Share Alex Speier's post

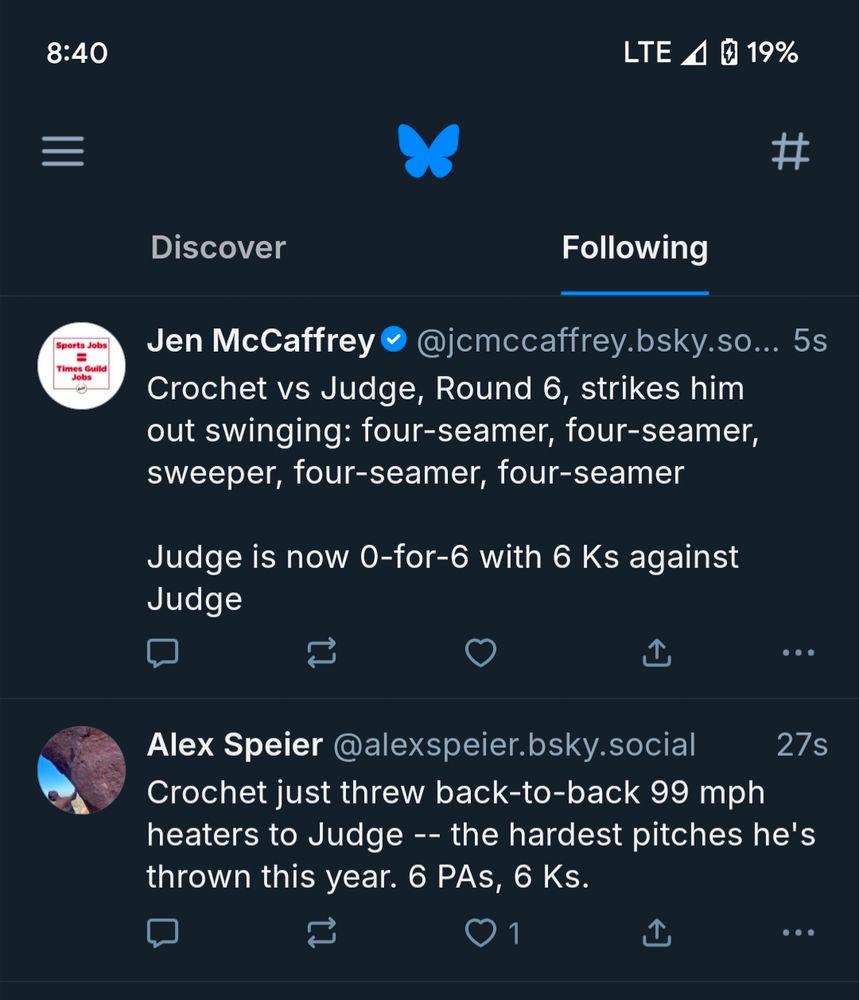pos(655,933)
